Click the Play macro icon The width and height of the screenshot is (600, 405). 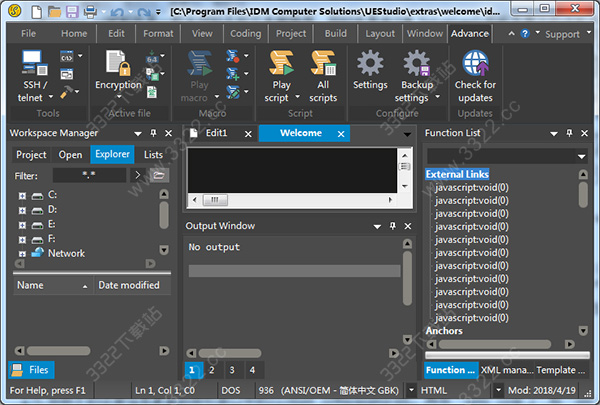click(199, 64)
